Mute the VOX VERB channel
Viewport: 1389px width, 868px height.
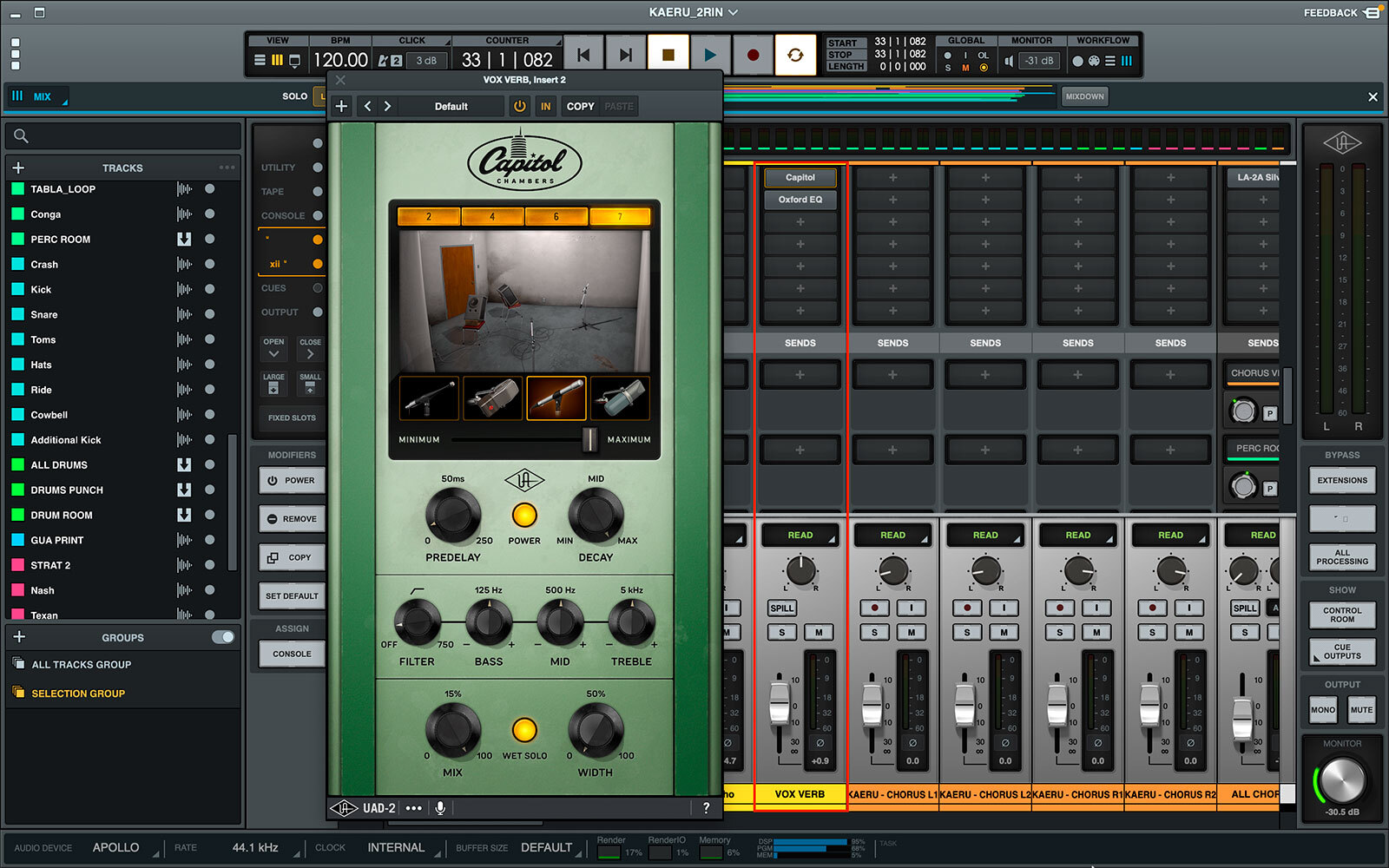coord(818,632)
